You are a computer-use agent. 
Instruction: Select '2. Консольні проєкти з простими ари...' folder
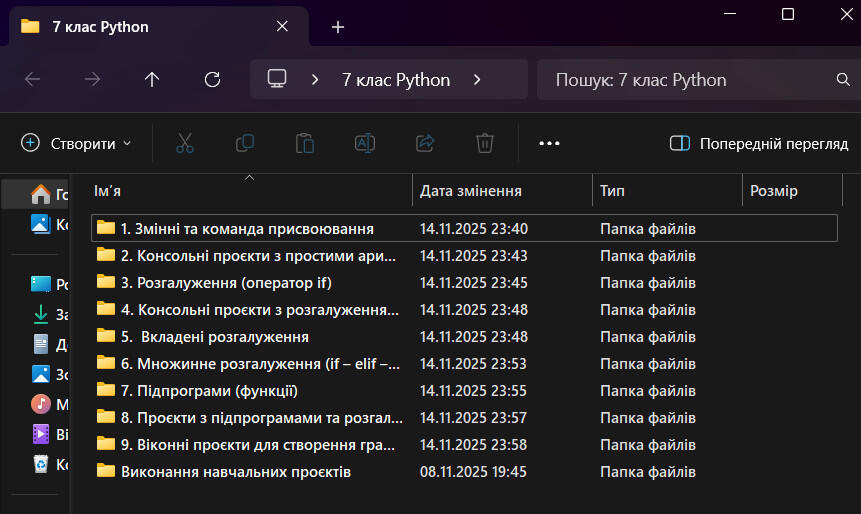coord(464,255)
